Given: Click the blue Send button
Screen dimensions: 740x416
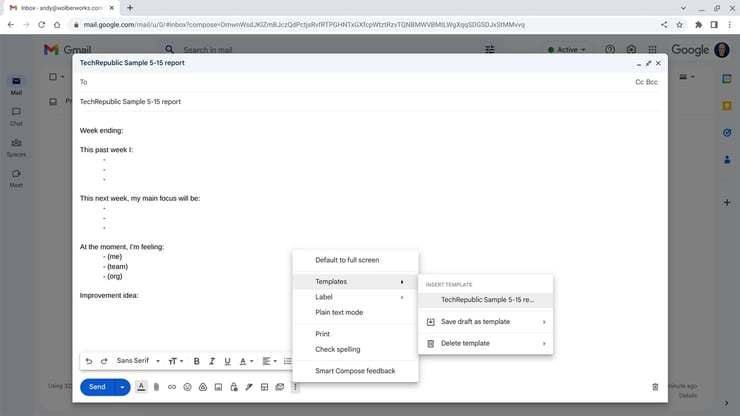Looking at the screenshot, I should (x=97, y=387).
